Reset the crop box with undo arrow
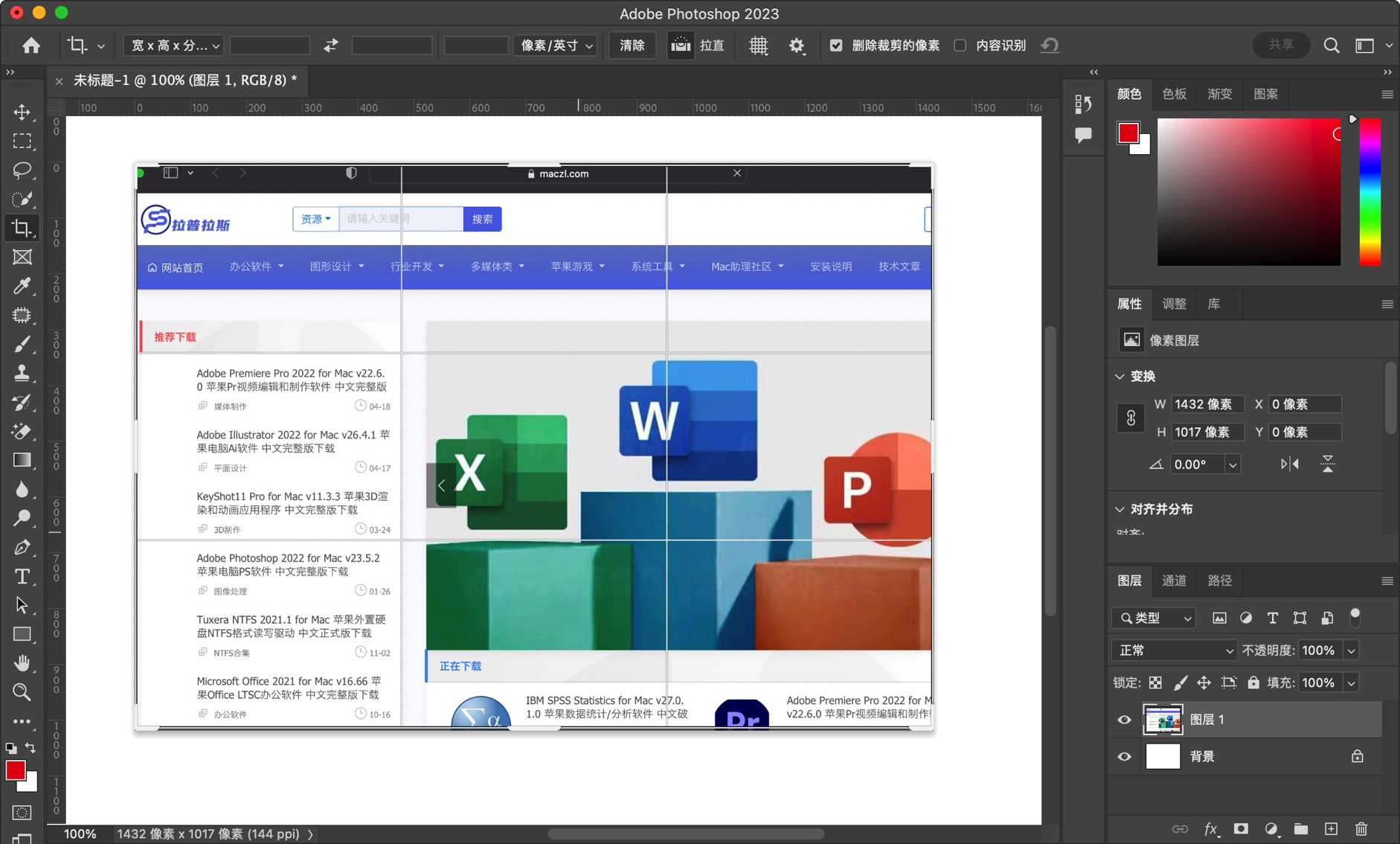 (x=1050, y=45)
